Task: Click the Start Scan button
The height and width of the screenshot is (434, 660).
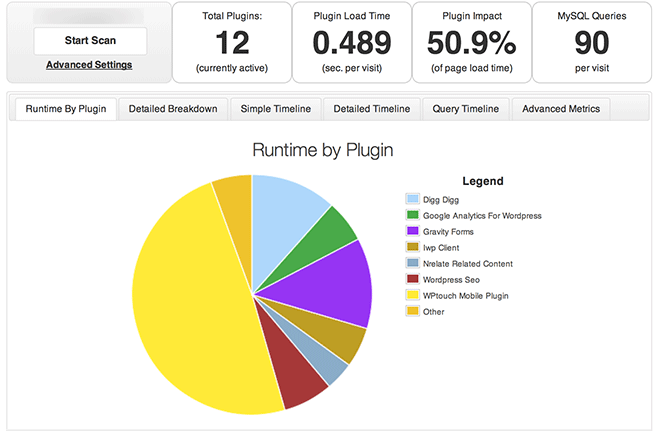Action: tap(90, 41)
